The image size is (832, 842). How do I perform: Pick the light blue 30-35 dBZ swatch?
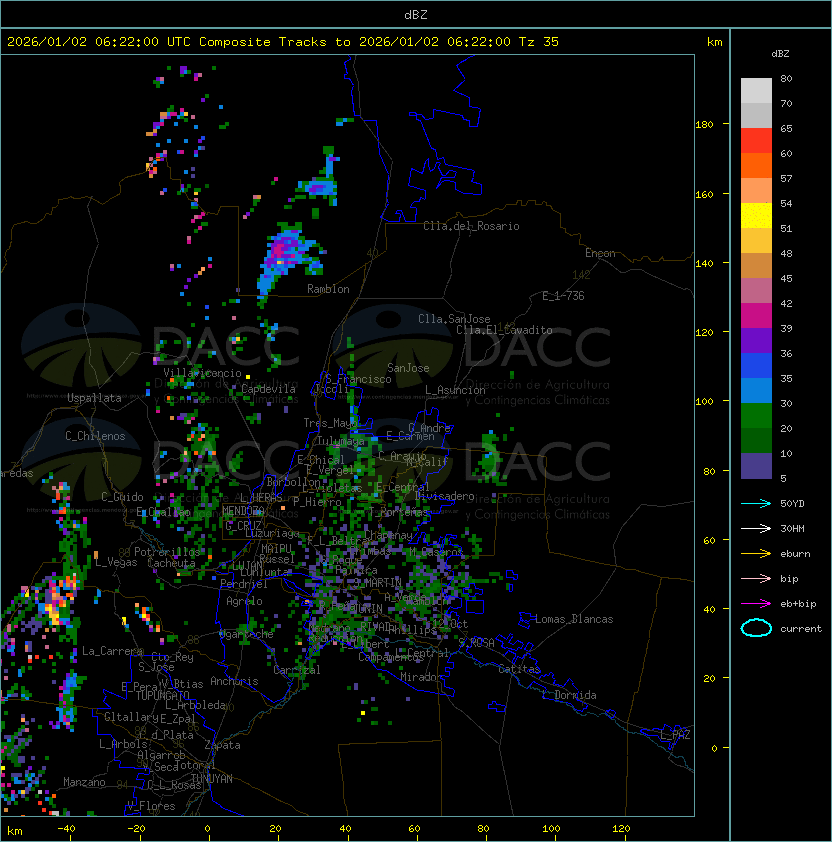[x=756, y=390]
